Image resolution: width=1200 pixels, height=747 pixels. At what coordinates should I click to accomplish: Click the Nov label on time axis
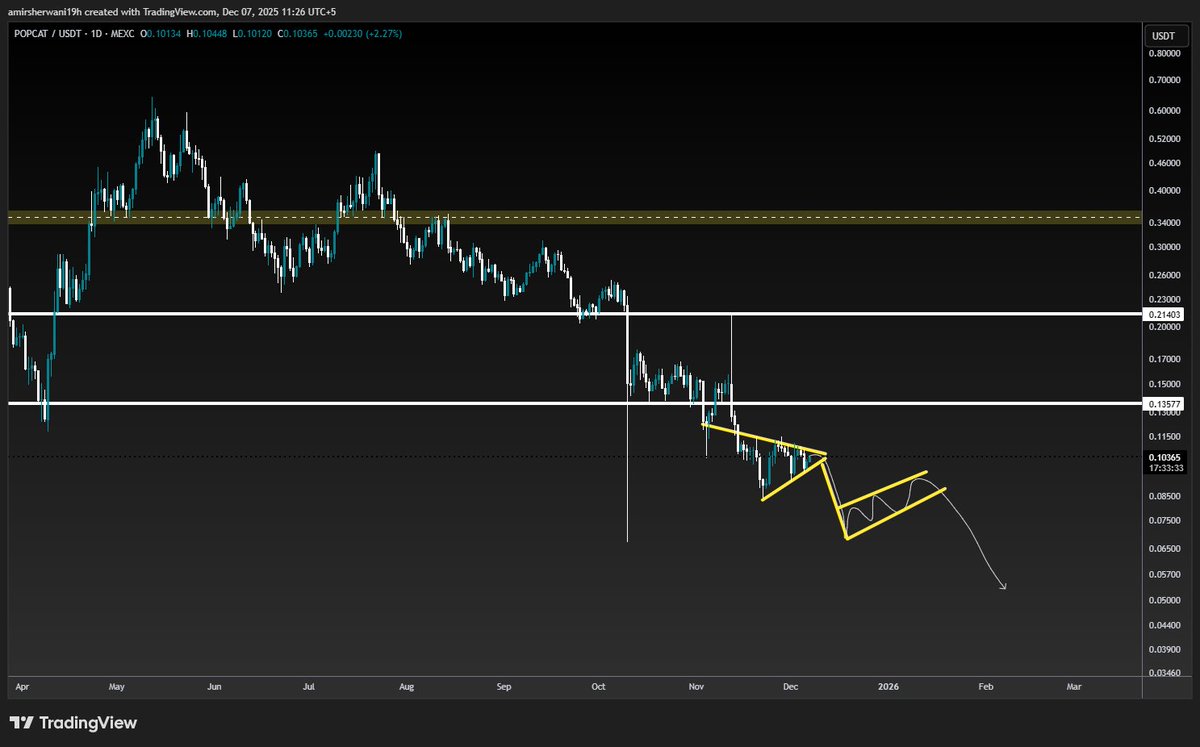coord(697,687)
